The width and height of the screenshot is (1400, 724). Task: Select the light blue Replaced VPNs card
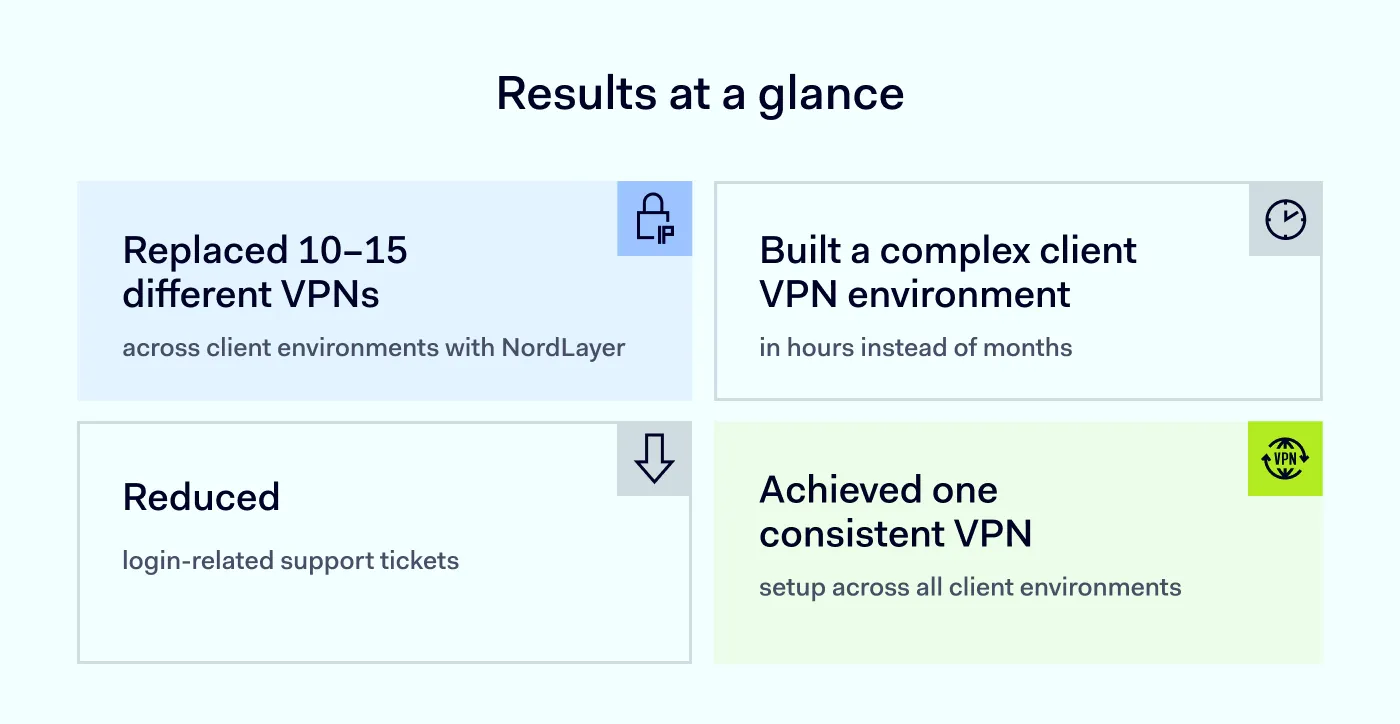point(384,291)
